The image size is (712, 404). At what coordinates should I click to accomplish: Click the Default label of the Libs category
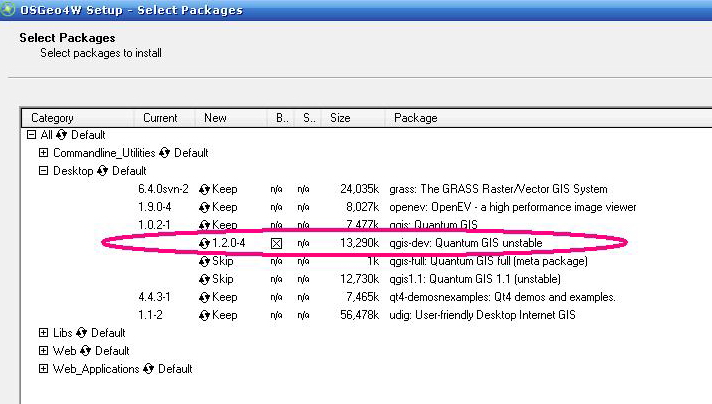108,333
